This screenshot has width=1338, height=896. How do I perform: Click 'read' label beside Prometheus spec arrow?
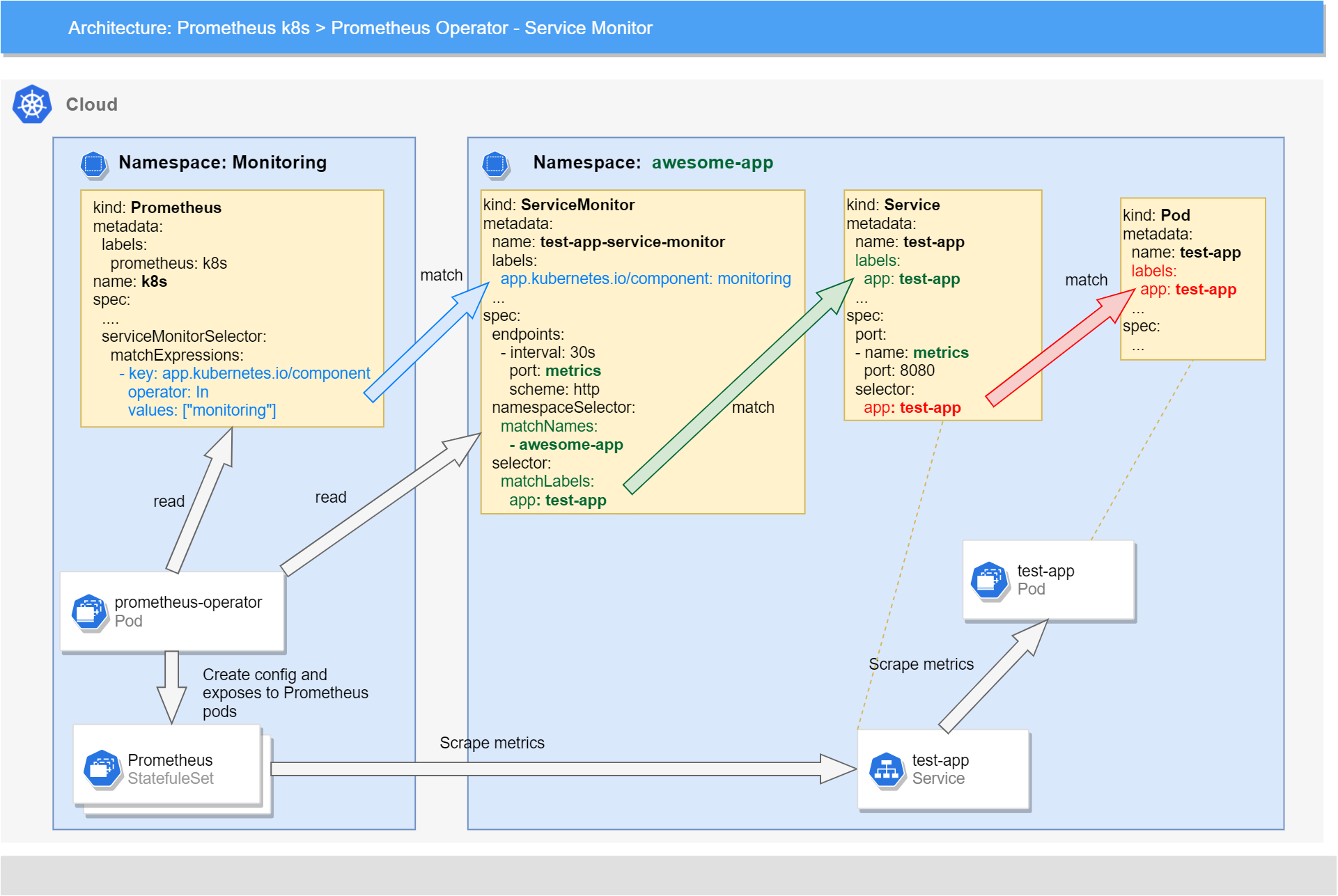pyautogui.click(x=169, y=501)
